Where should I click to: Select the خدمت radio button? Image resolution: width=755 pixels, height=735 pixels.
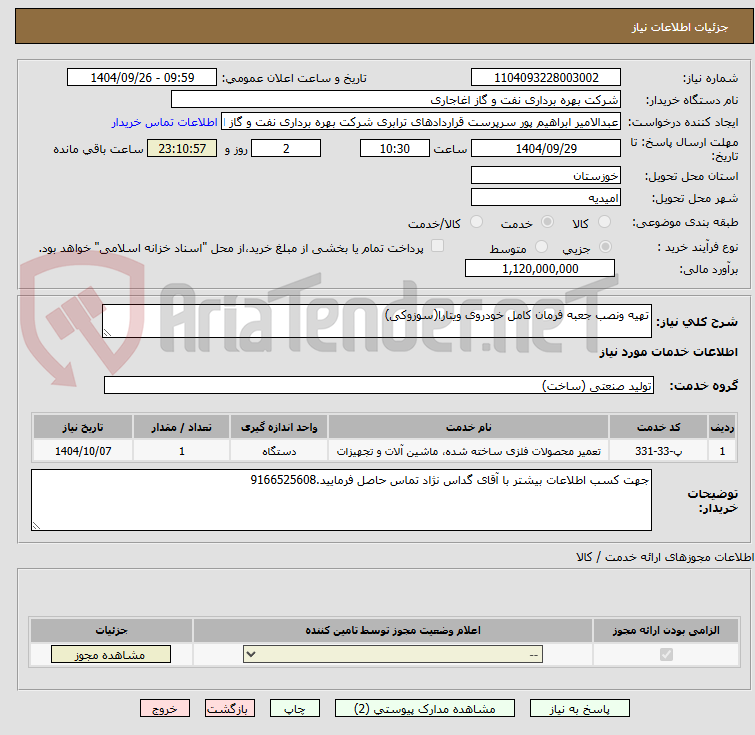[547, 222]
